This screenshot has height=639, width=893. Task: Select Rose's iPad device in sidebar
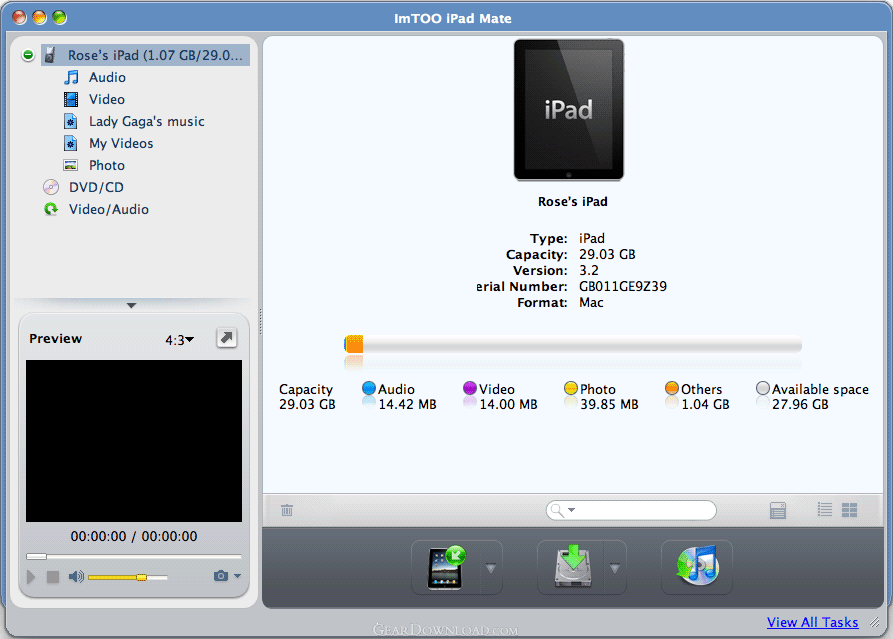click(145, 55)
